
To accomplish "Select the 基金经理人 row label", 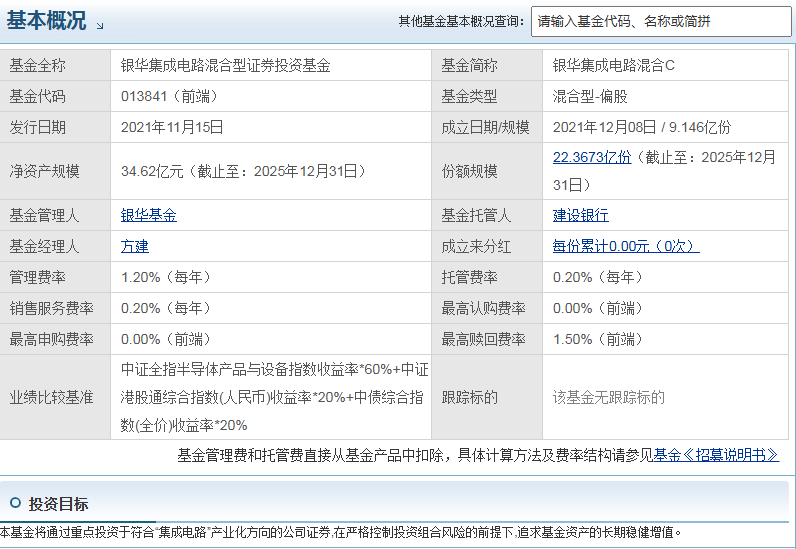I will point(45,246).
